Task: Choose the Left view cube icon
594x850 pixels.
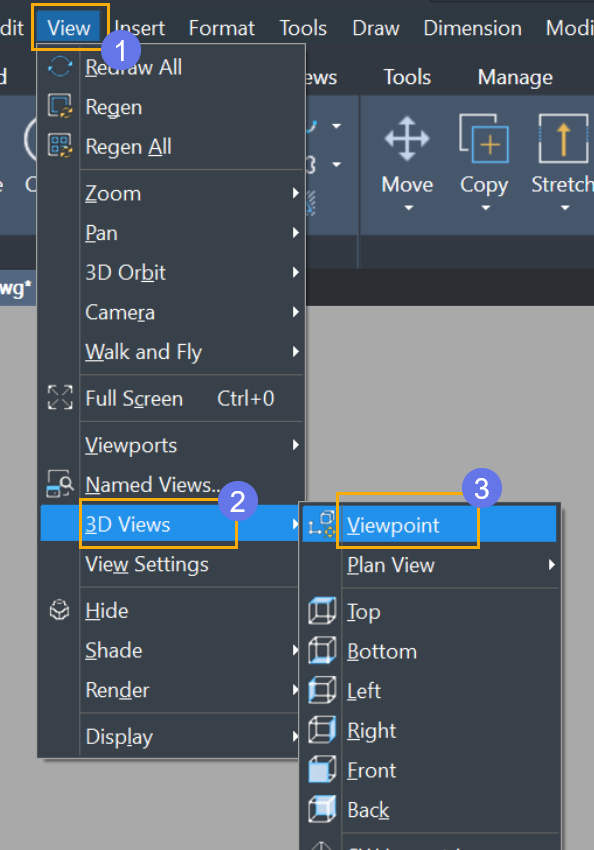Action: [x=322, y=691]
